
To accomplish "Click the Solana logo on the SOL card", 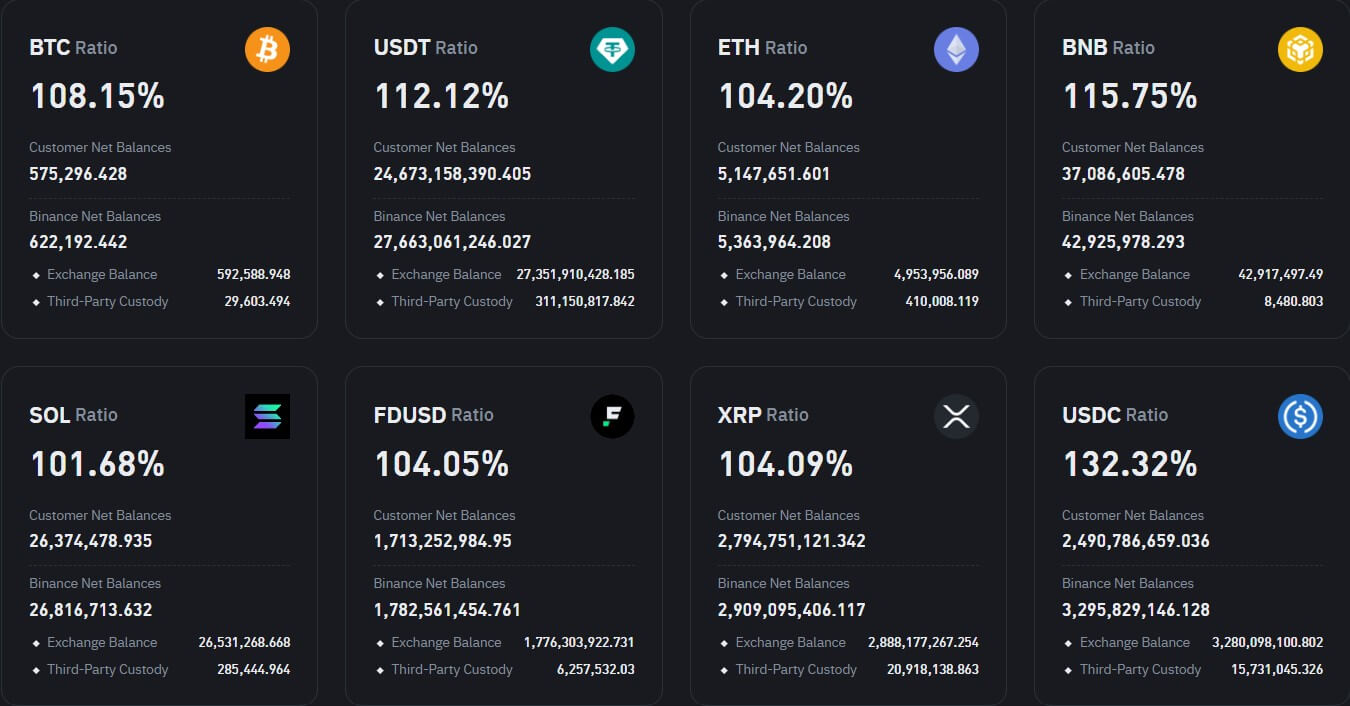I will (x=267, y=416).
